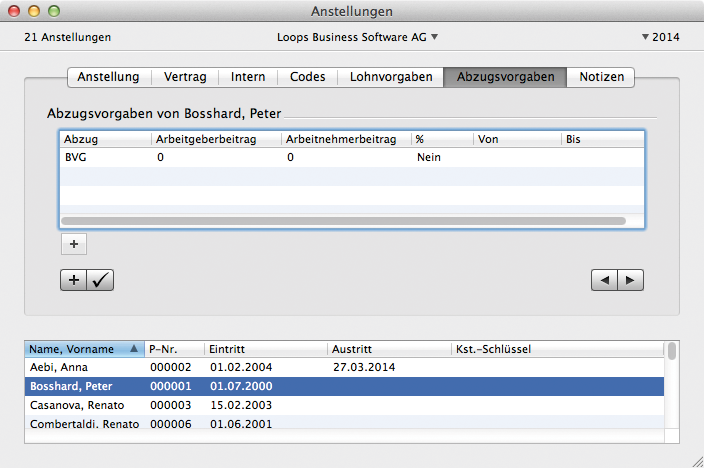The height and width of the screenshot is (468, 704).
Task: Switch to the Codes tab
Action: (x=307, y=77)
